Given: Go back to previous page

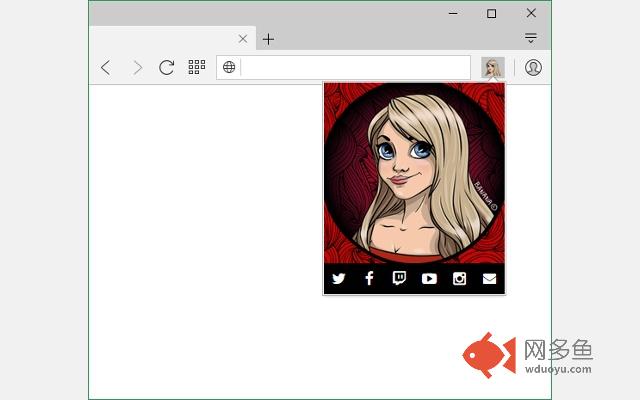Looking at the screenshot, I should point(106,67).
